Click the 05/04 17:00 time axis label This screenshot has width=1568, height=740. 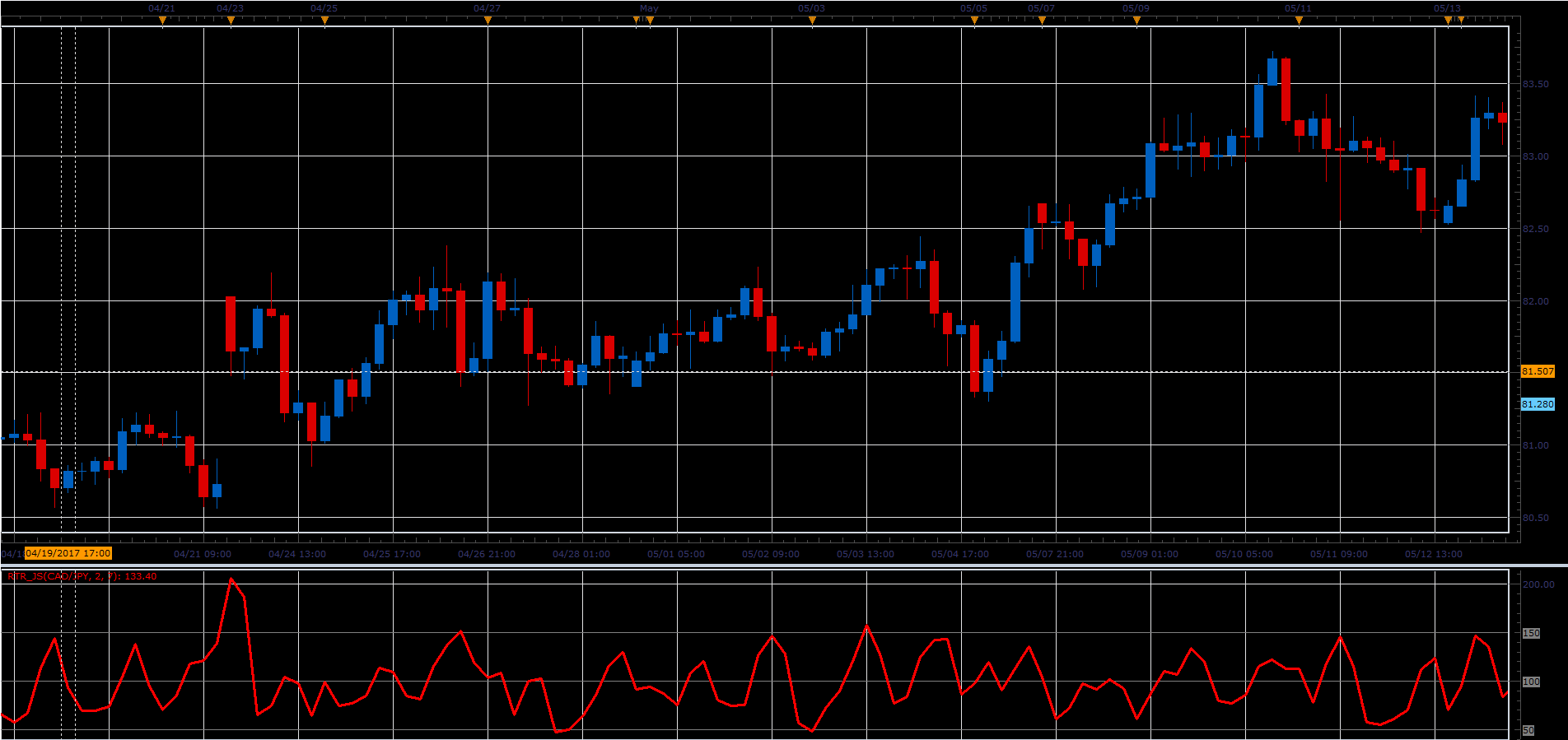point(960,554)
